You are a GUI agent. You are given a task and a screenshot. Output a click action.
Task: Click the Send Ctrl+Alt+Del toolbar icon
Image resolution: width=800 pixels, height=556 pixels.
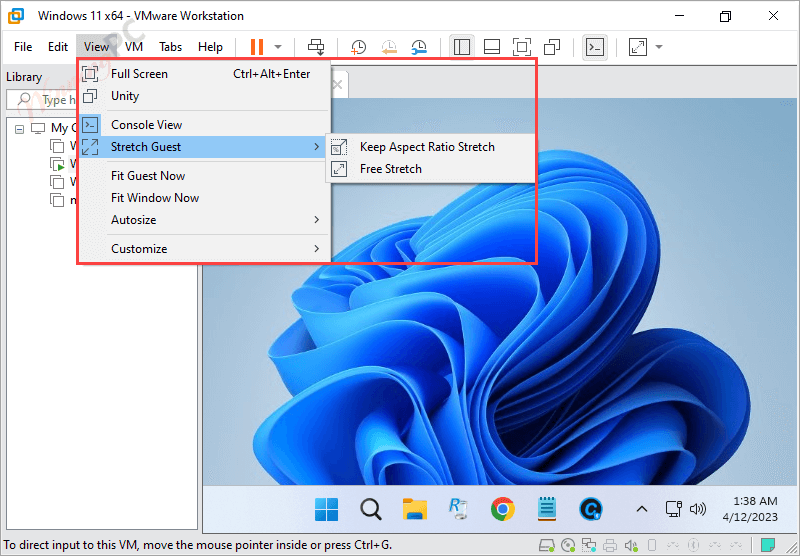pos(316,47)
